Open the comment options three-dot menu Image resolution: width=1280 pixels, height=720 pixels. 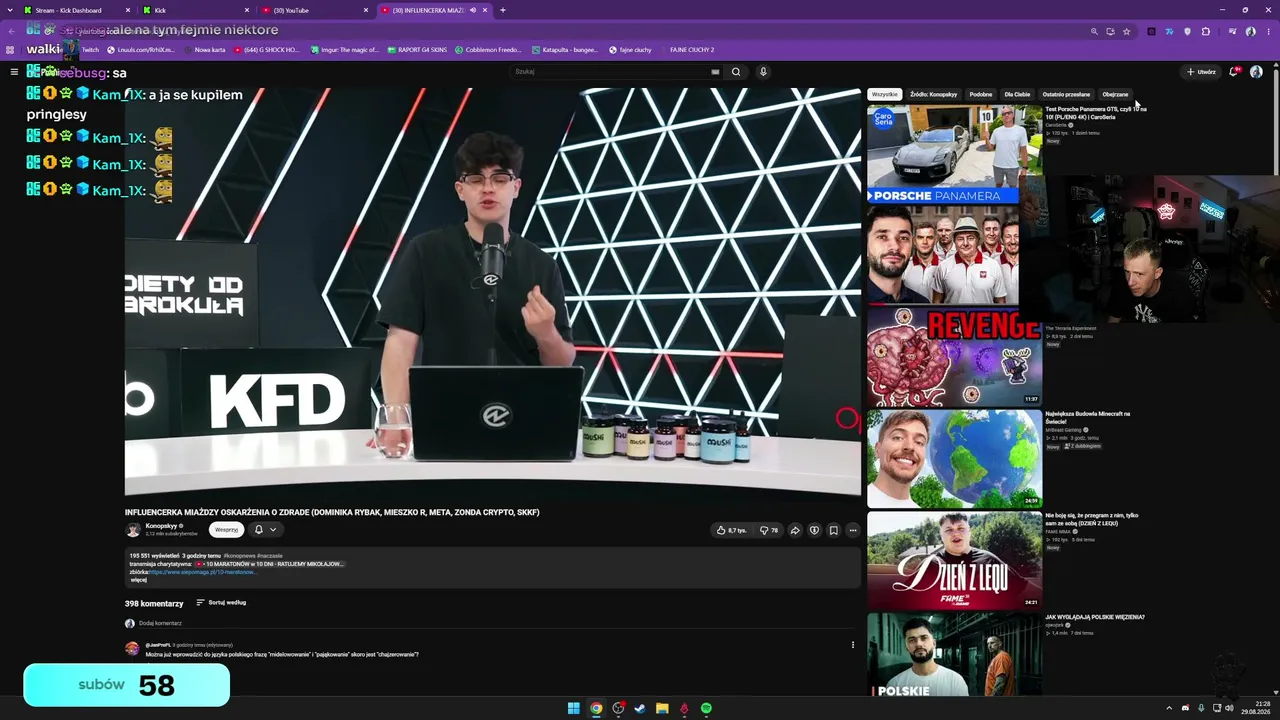[853, 645]
